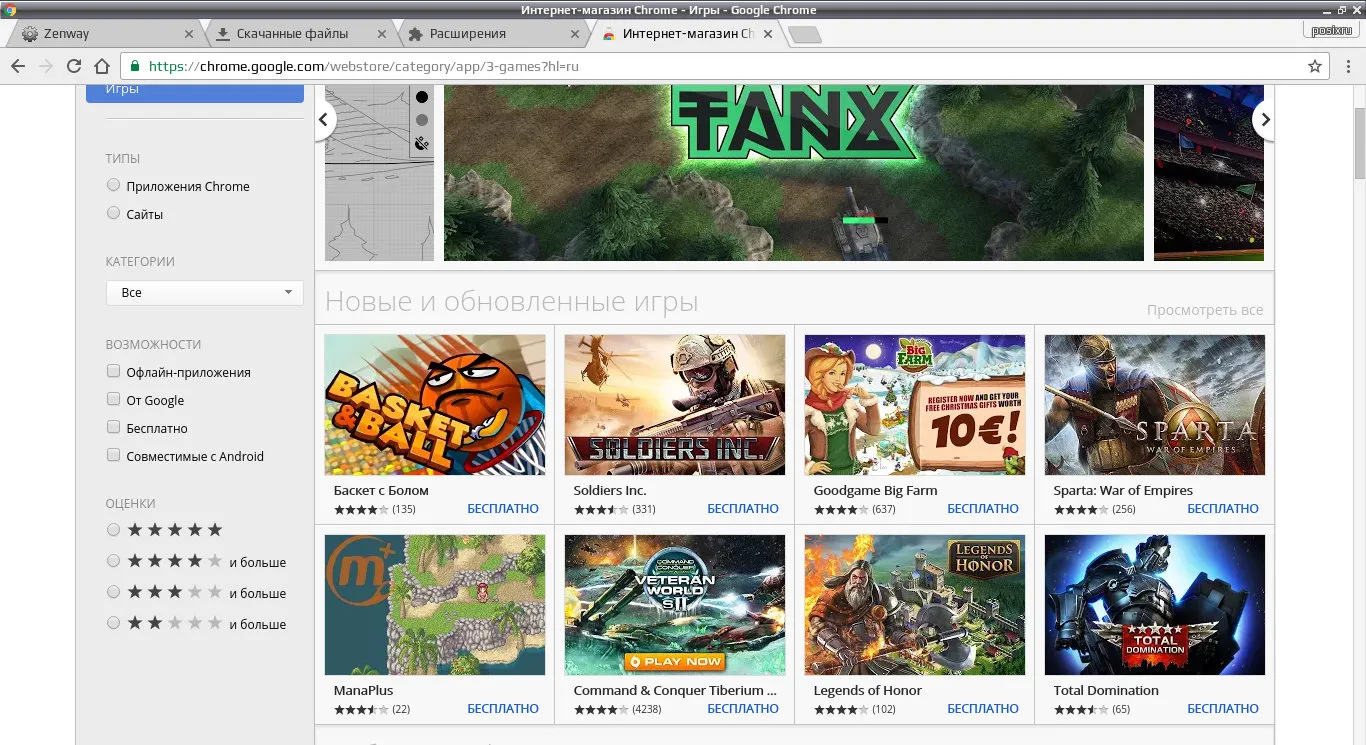The height and width of the screenshot is (745, 1366).
Task: Click the forward navigation arrow
Action: 45,66
